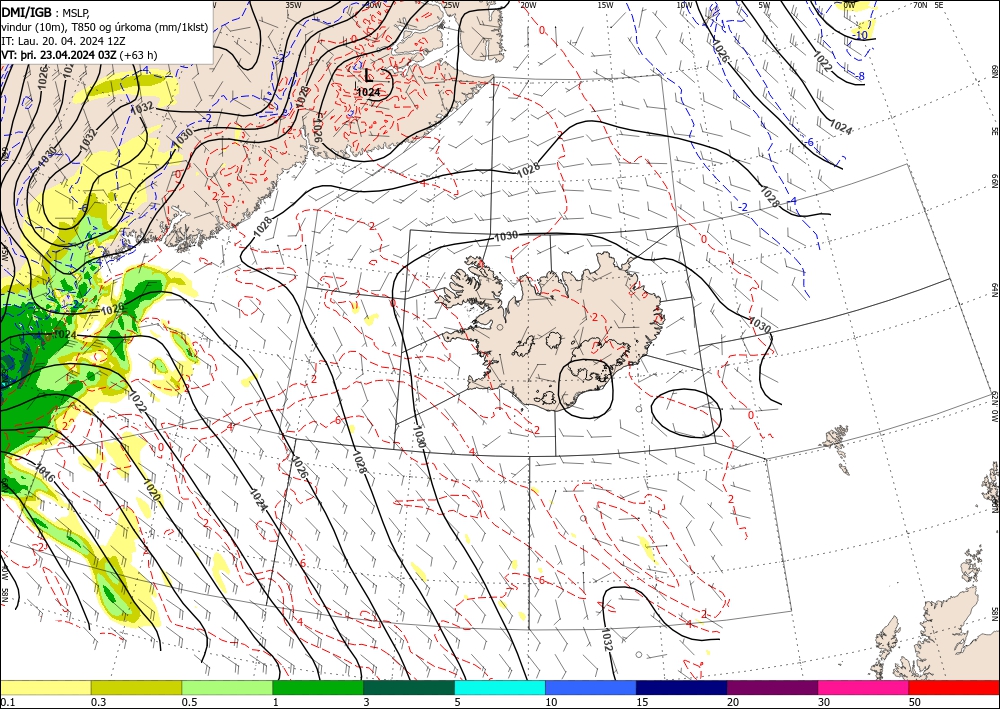Screen dimensions: 1000x709
Task: Click the cyan 5–10 legend swatch
Action: pyautogui.click(x=499, y=687)
